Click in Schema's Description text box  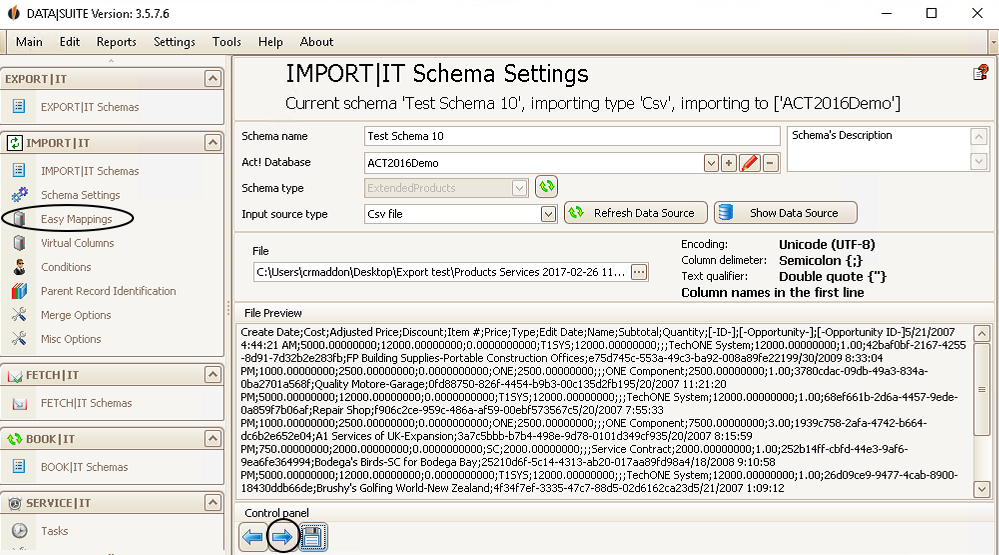click(879, 149)
